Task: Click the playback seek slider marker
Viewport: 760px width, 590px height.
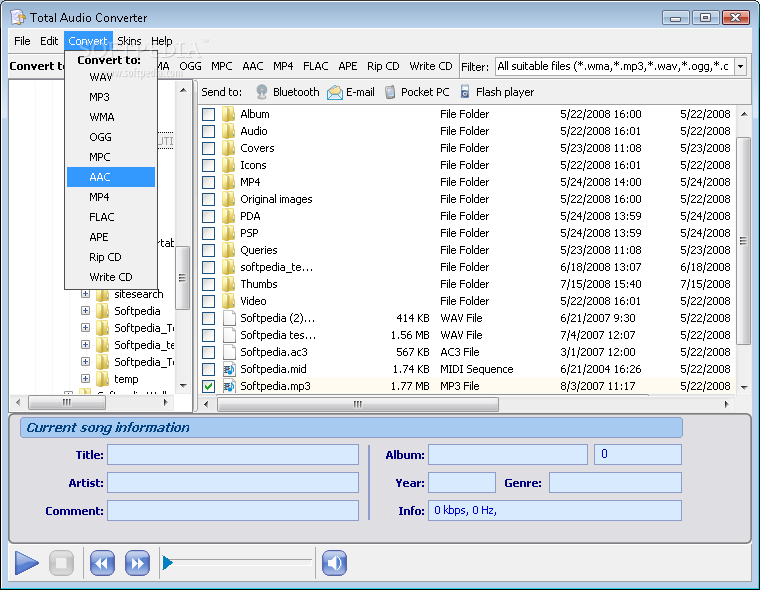Action: click(168, 563)
